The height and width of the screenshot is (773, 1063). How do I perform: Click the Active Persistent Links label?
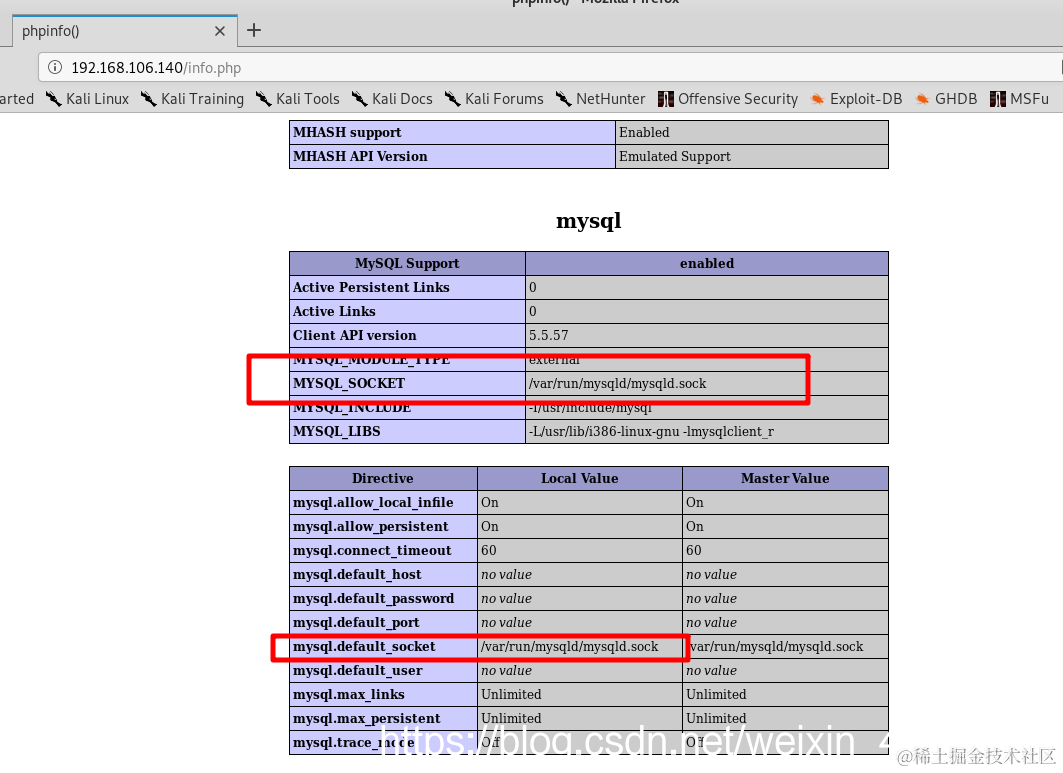click(371, 288)
